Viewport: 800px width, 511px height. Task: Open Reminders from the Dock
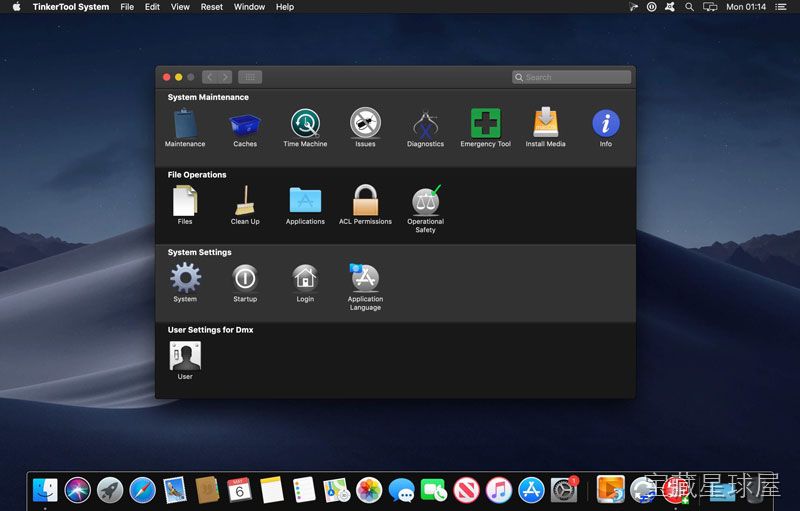[304, 490]
